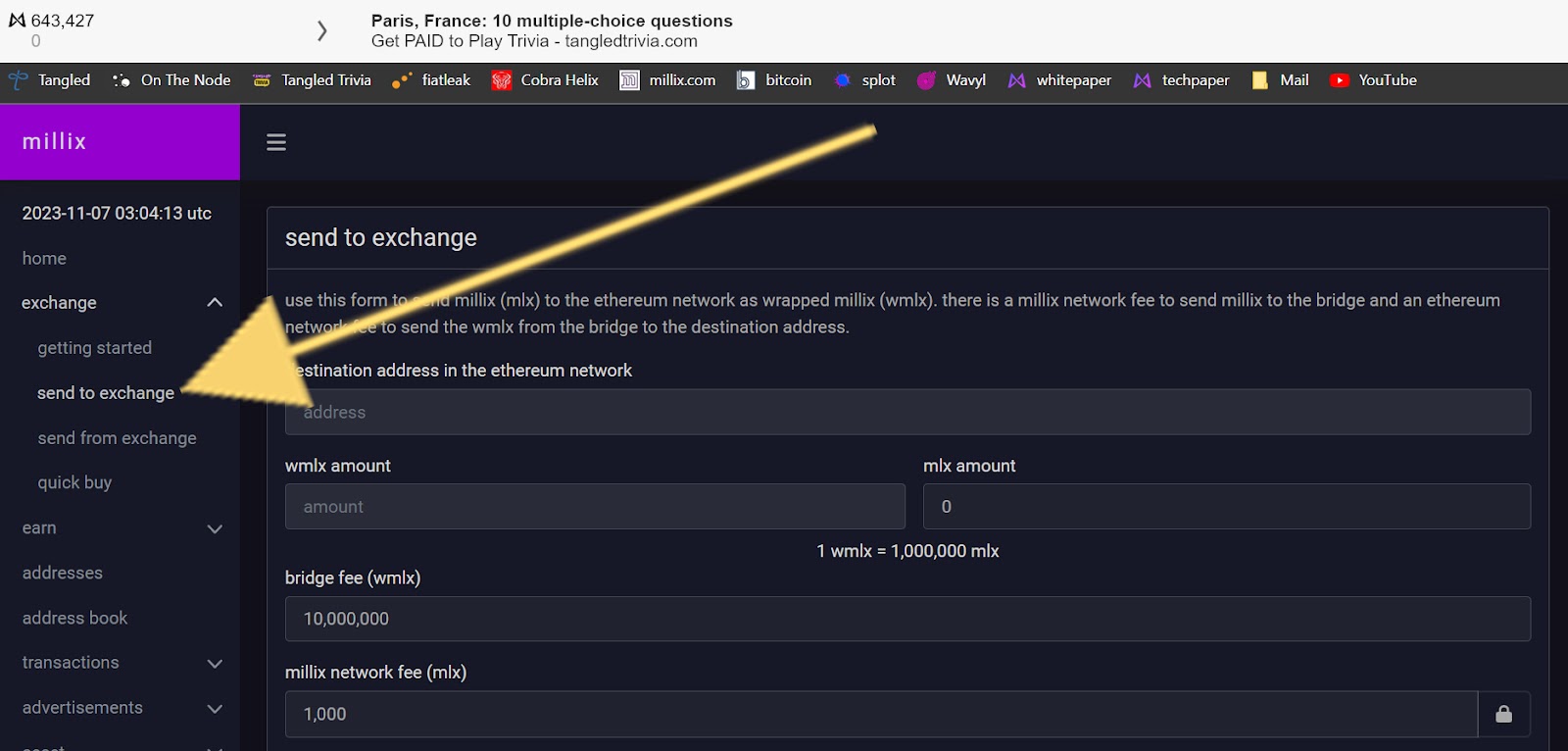Collapse the exchange menu chevron

click(215, 303)
